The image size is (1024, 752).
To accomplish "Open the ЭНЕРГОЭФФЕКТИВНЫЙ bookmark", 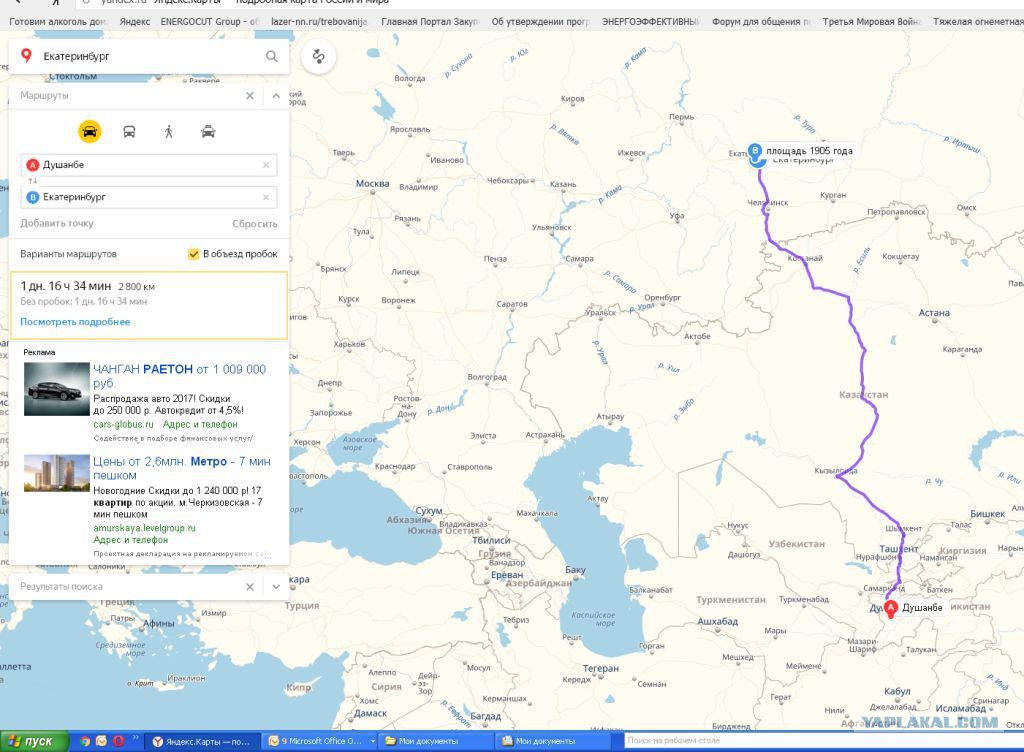I will click(650, 22).
